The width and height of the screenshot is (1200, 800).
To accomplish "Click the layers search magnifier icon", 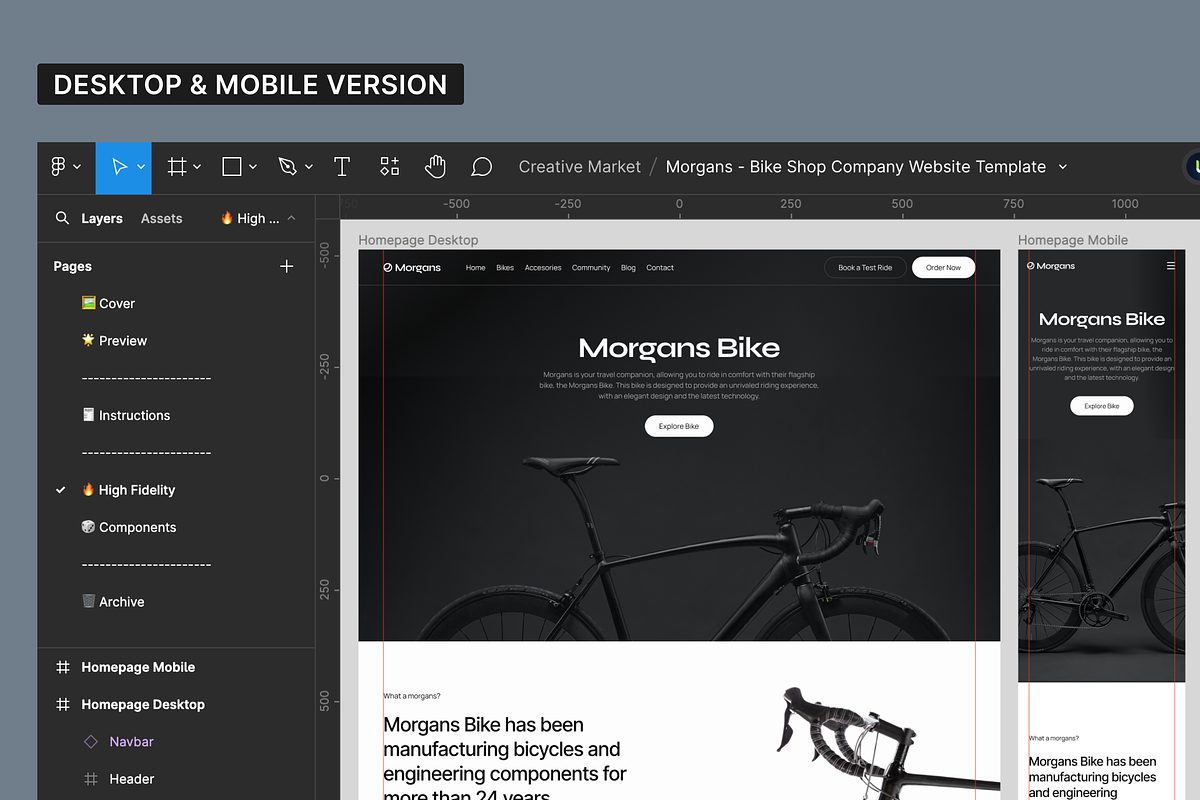I will coord(62,218).
